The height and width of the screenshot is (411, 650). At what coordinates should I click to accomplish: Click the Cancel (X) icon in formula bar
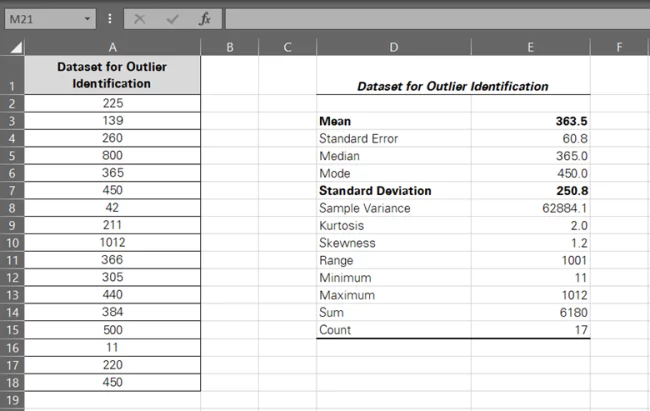[x=140, y=19]
